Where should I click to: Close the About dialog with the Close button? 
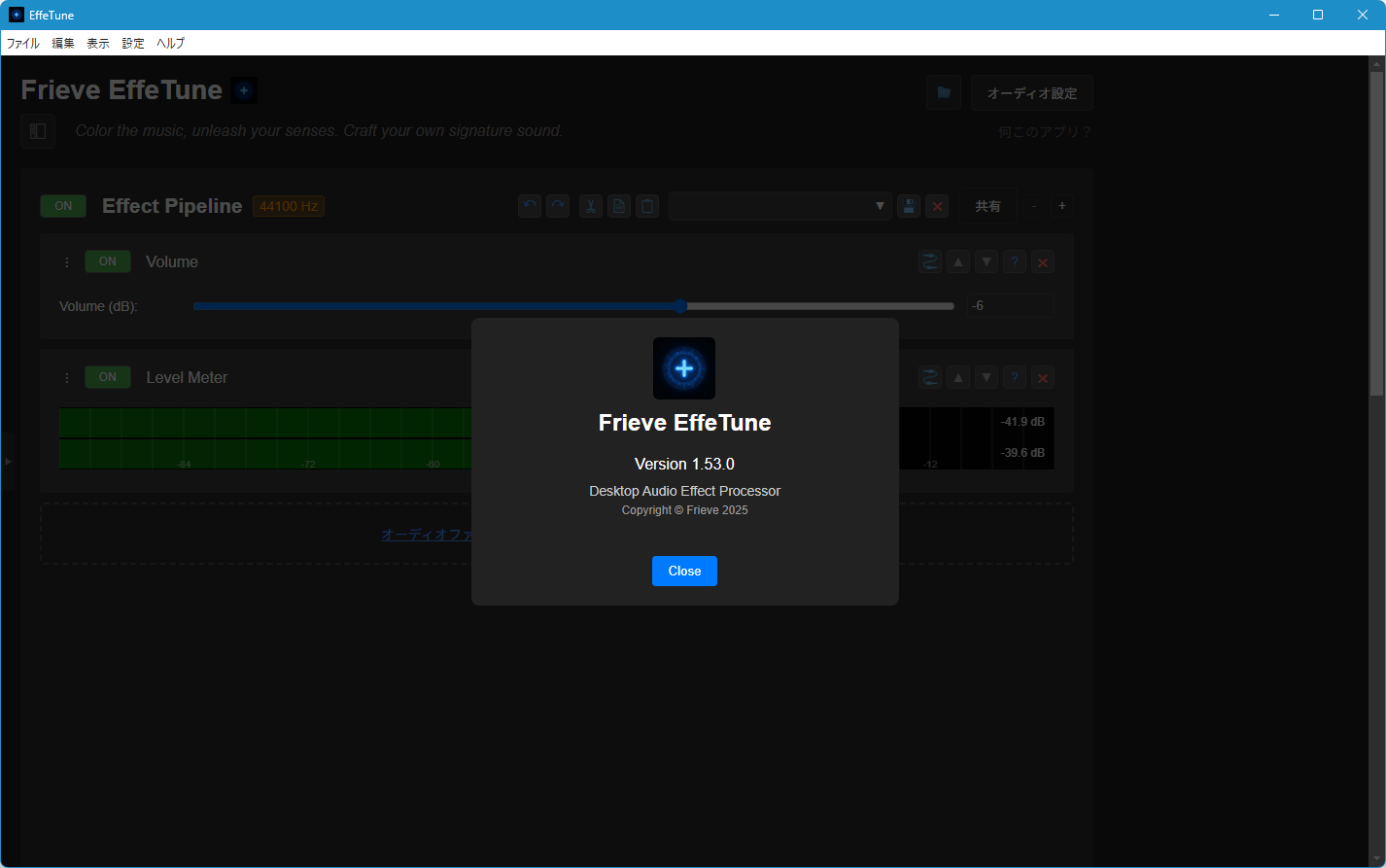(684, 571)
